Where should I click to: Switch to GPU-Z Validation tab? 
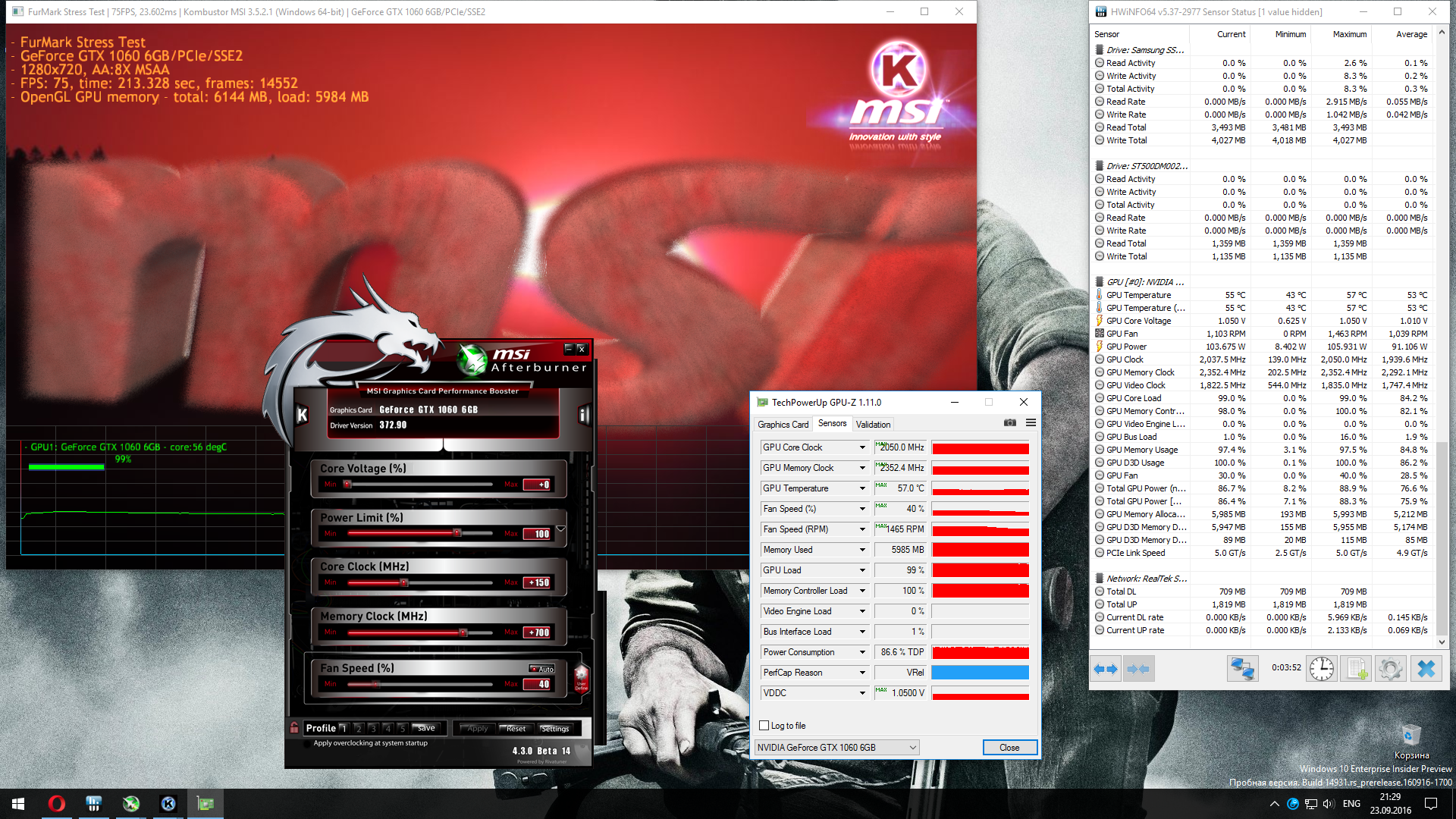pos(873,425)
